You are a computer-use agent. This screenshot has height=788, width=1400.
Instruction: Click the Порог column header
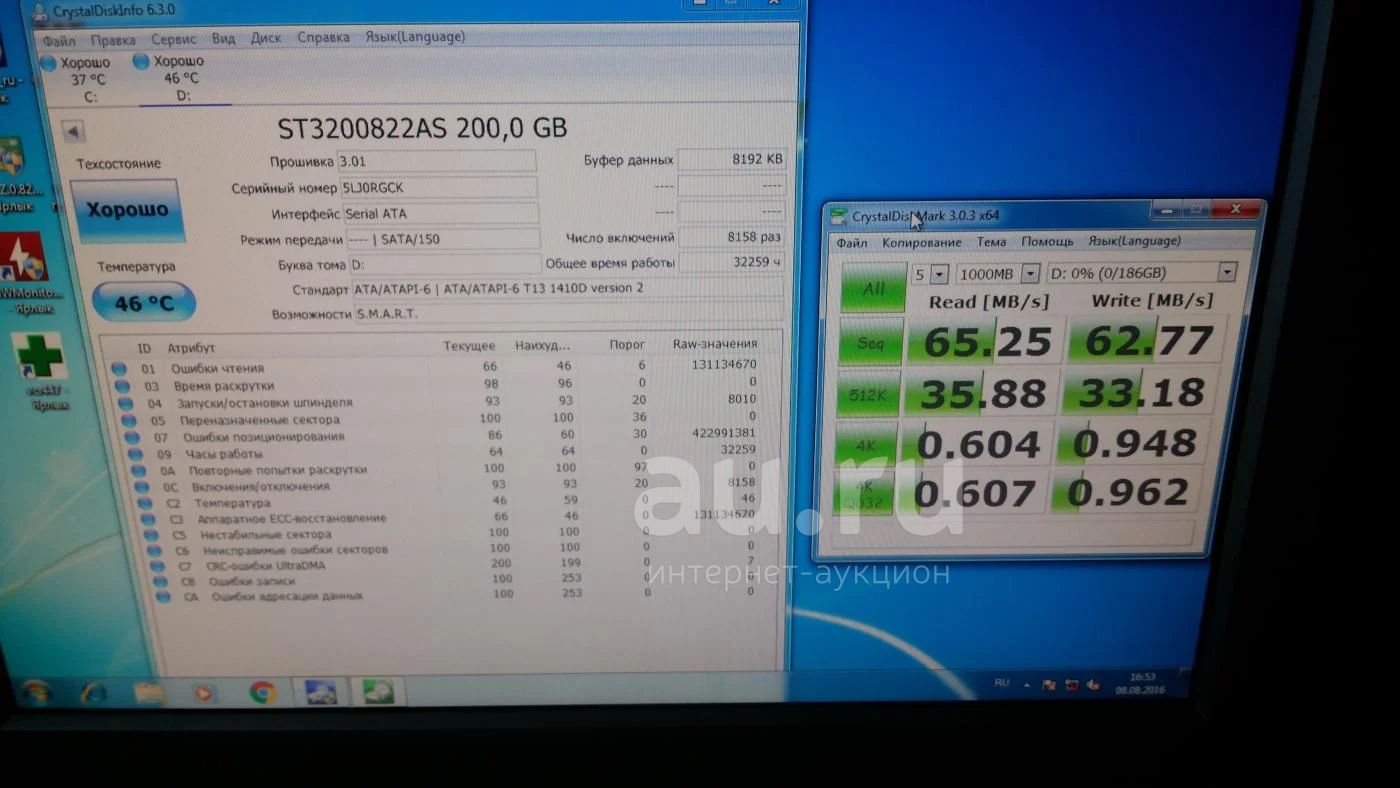[627, 345]
